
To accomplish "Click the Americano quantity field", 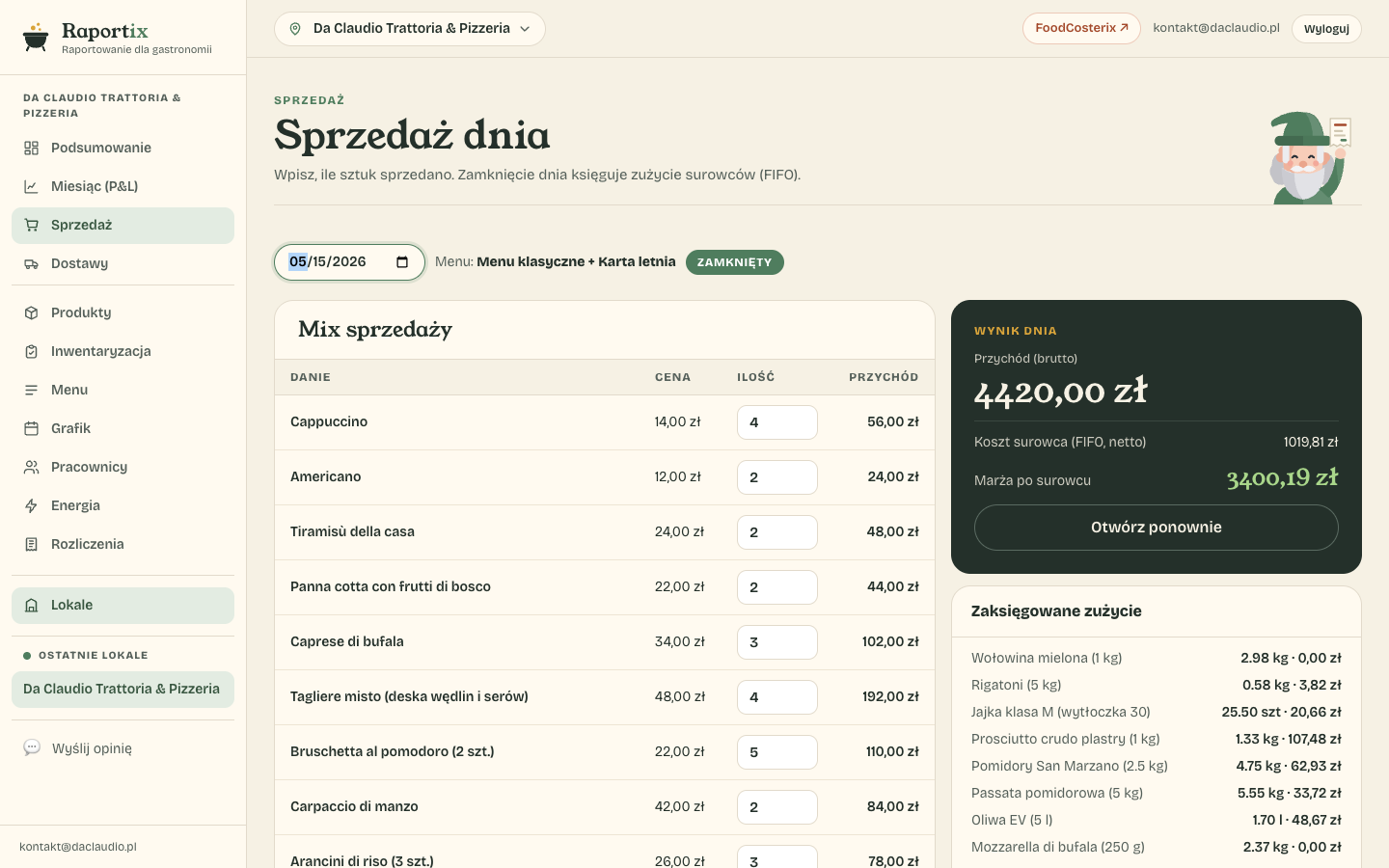I will tap(777, 477).
